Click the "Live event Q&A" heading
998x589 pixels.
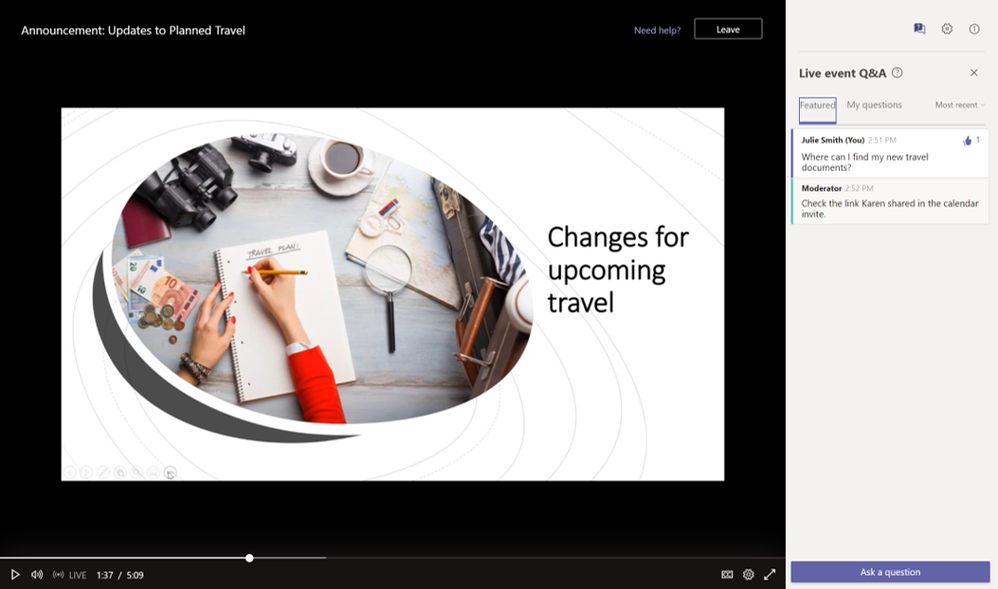tap(842, 73)
